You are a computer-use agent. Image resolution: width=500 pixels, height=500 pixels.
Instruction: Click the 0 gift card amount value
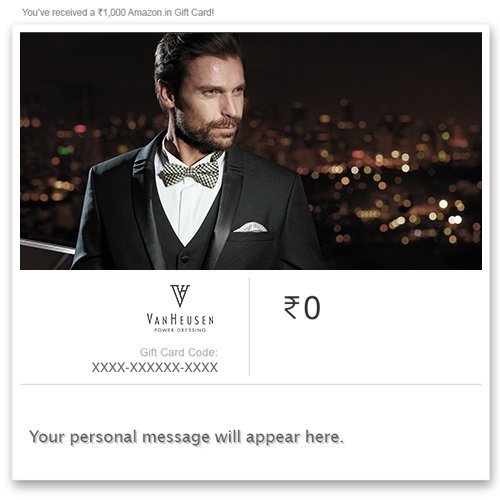(x=312, y=308)
